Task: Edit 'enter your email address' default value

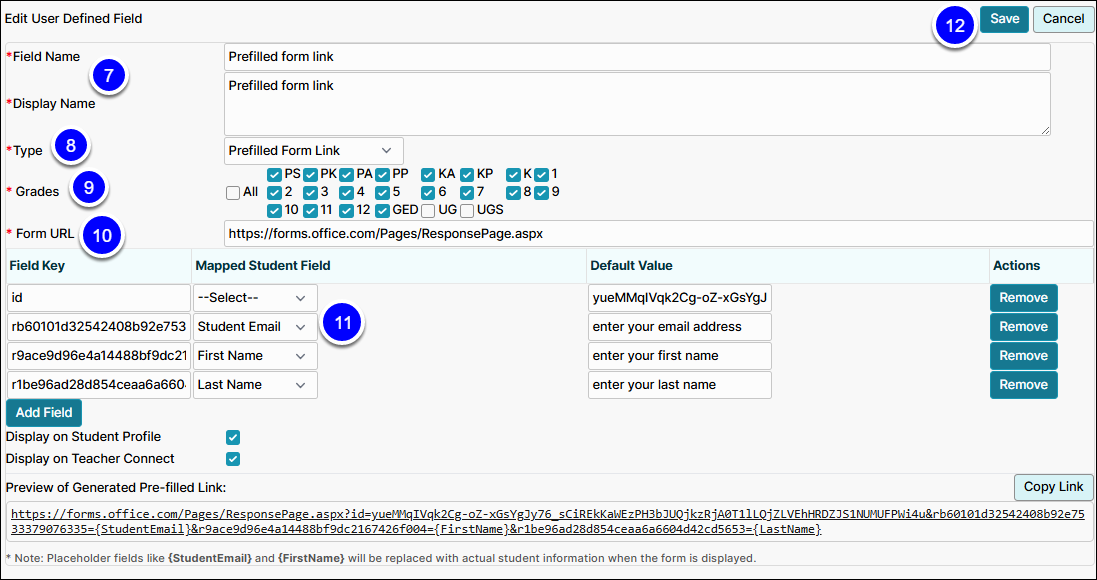Action: (680, 327)
